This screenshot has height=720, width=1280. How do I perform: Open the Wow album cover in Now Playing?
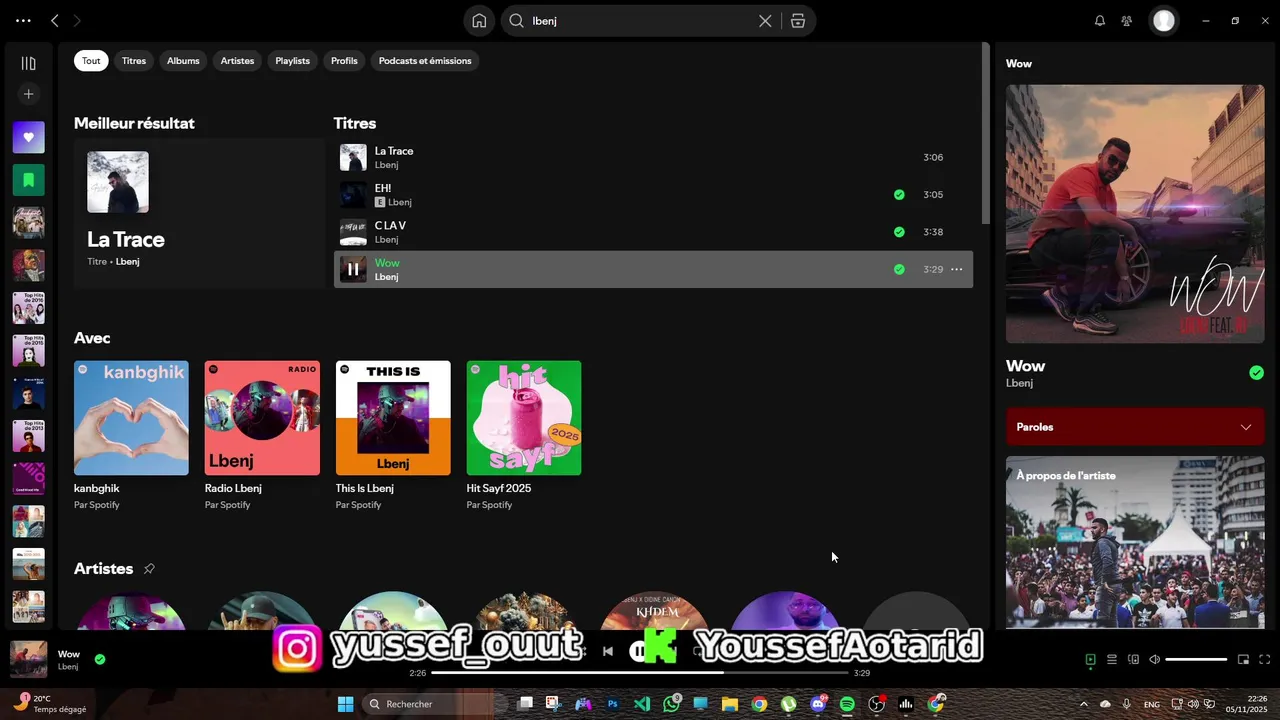[1135, 214]
